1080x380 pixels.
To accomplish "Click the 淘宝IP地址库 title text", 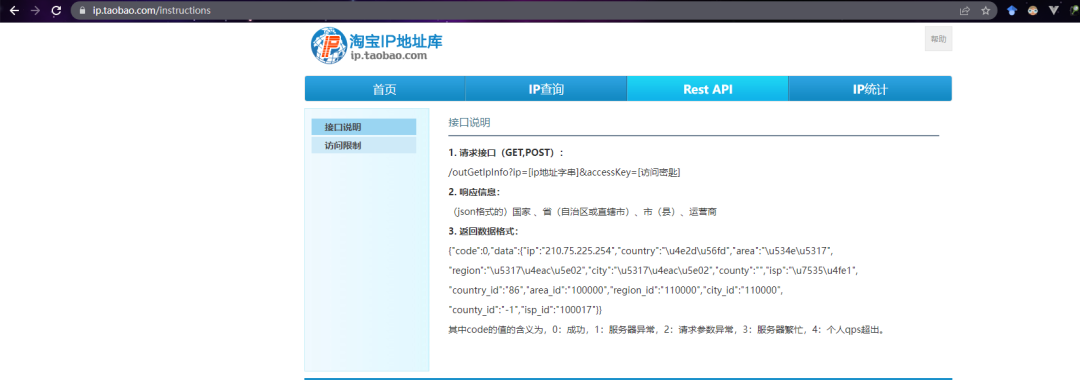I will coord(396,40).
